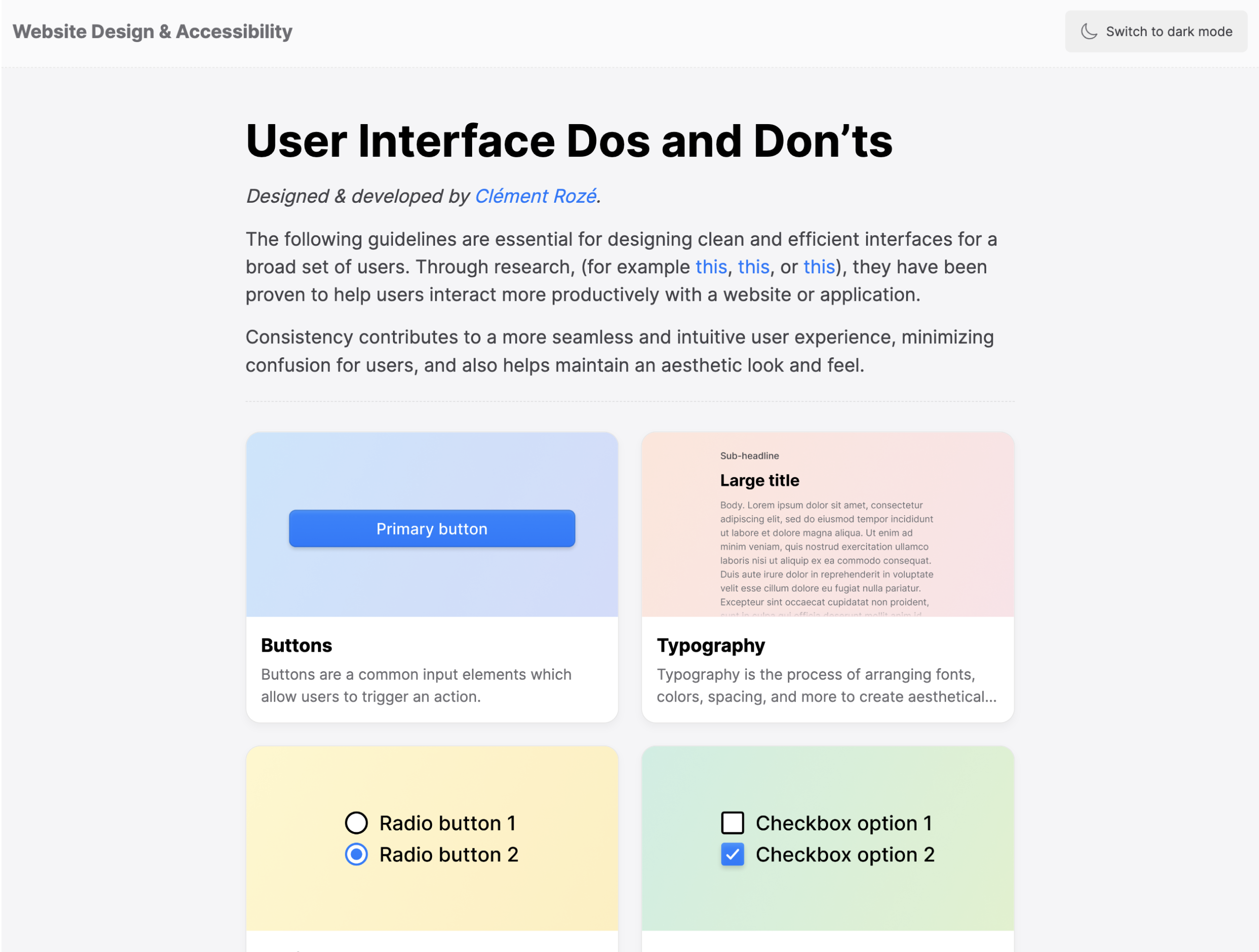Image resolution: width=1259 pixels, height=952 pixels.
Task: Open the Clément Rozé profile link
Action: (x=535, y=196)
